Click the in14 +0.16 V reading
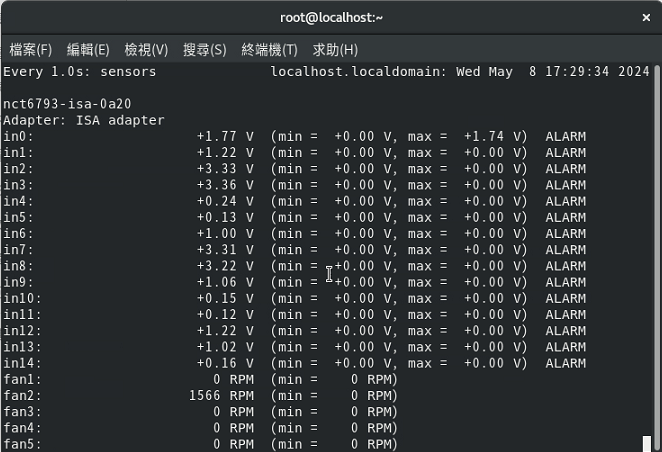Screen dimensions: 662x452 pos(225,363)
